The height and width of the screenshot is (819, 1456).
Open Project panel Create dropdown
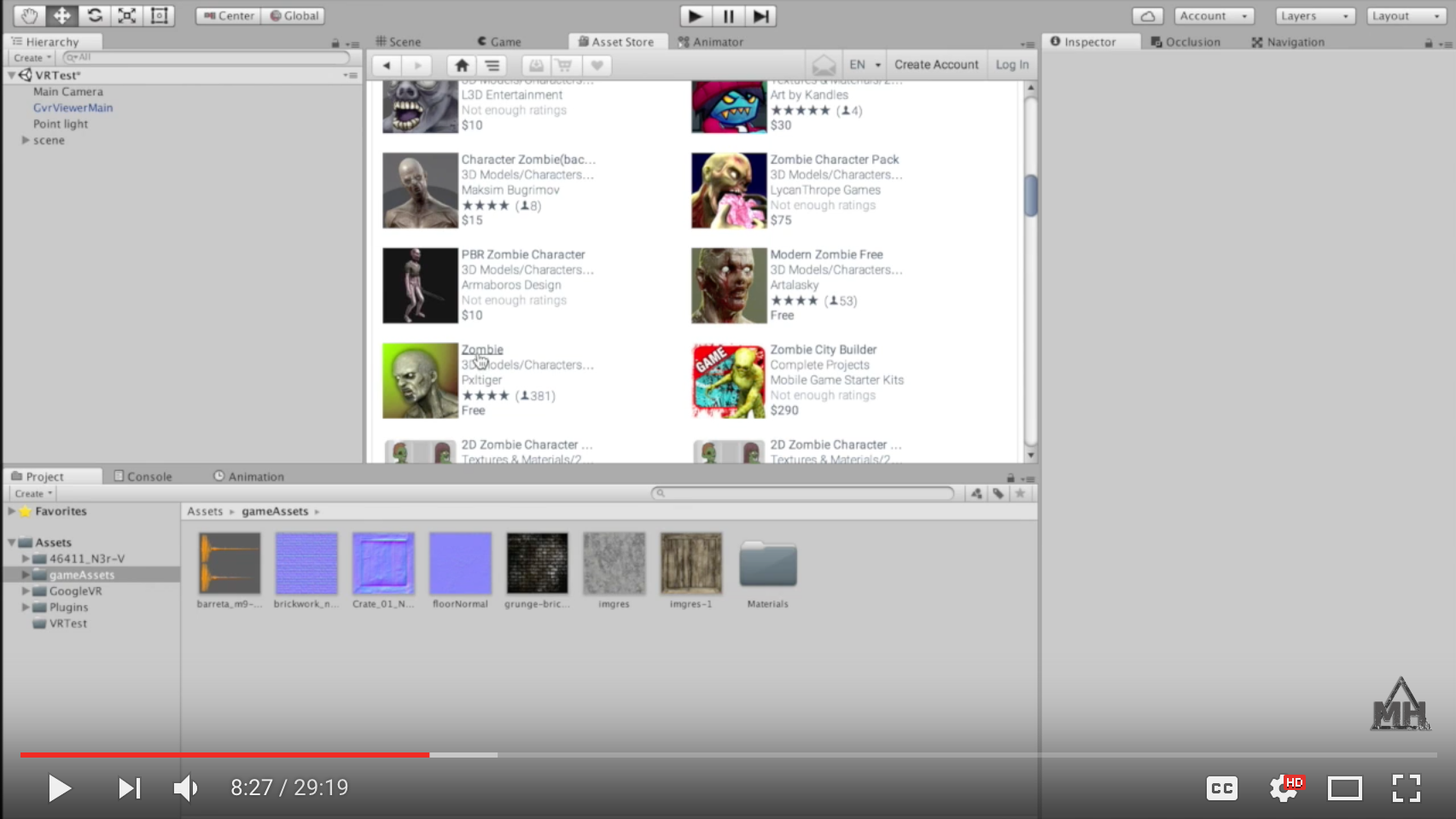pos(33,493)
